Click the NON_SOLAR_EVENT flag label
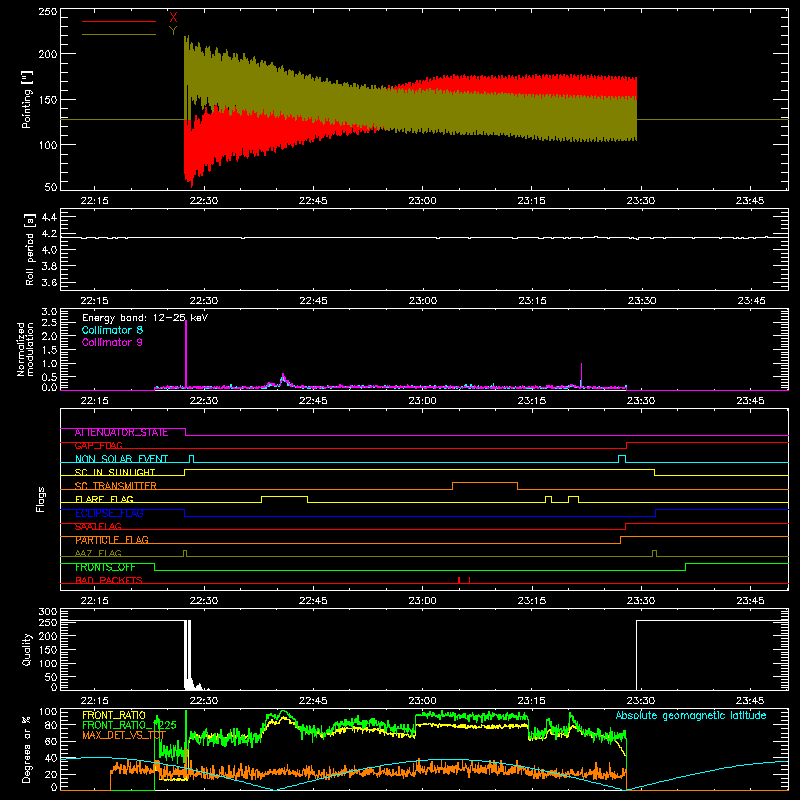Screen dimensions: 800x800 tap(121, 459)
